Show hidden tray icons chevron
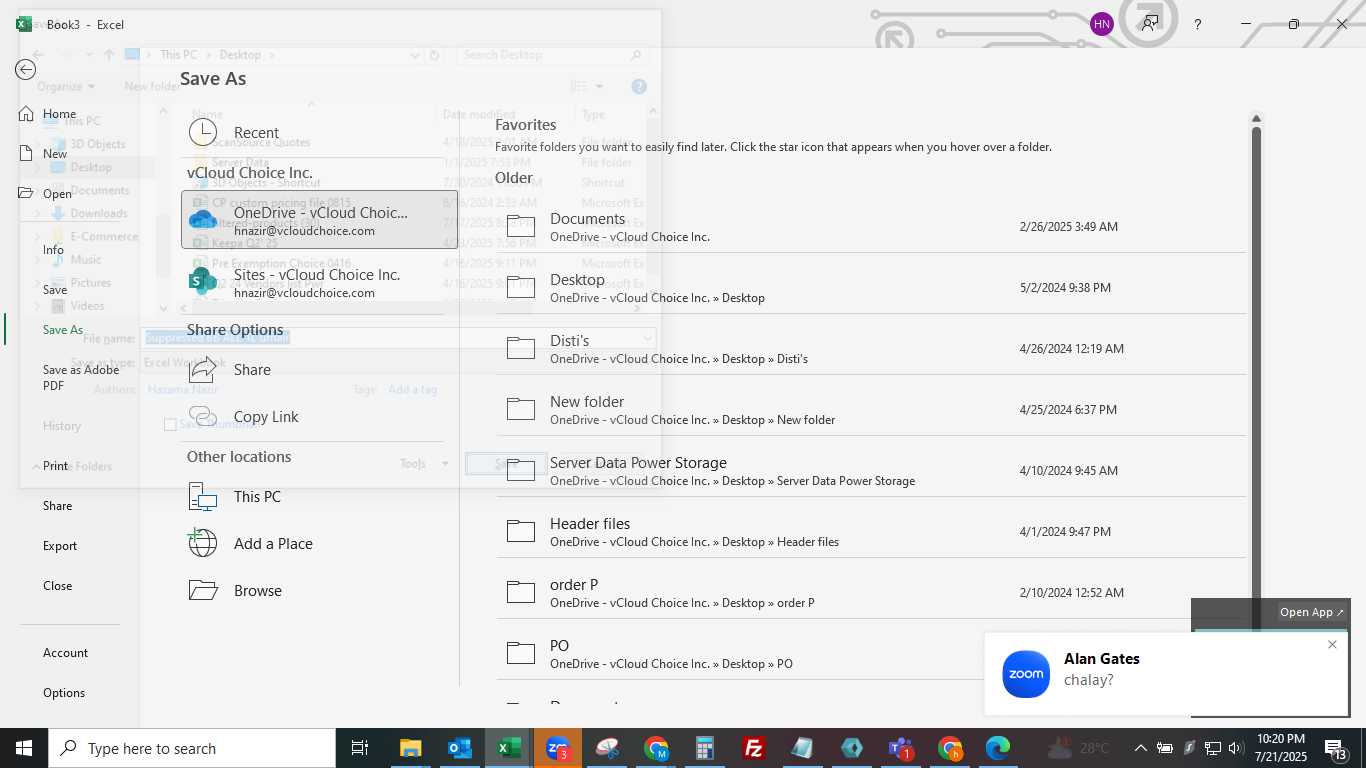This screenshot has width=1366, height=768. point(1141,748)
